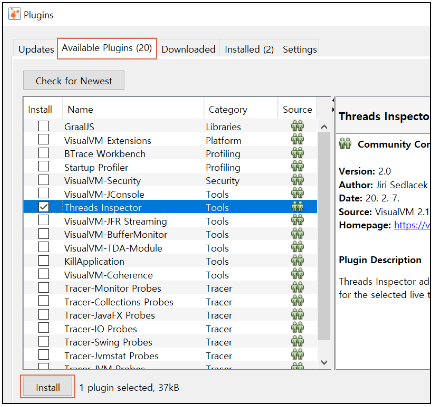The image size is (433, 407).
Task: Click community source icon for Tracer-Collections Probes row
Action: pyautogui.click(x=297, y=301)
